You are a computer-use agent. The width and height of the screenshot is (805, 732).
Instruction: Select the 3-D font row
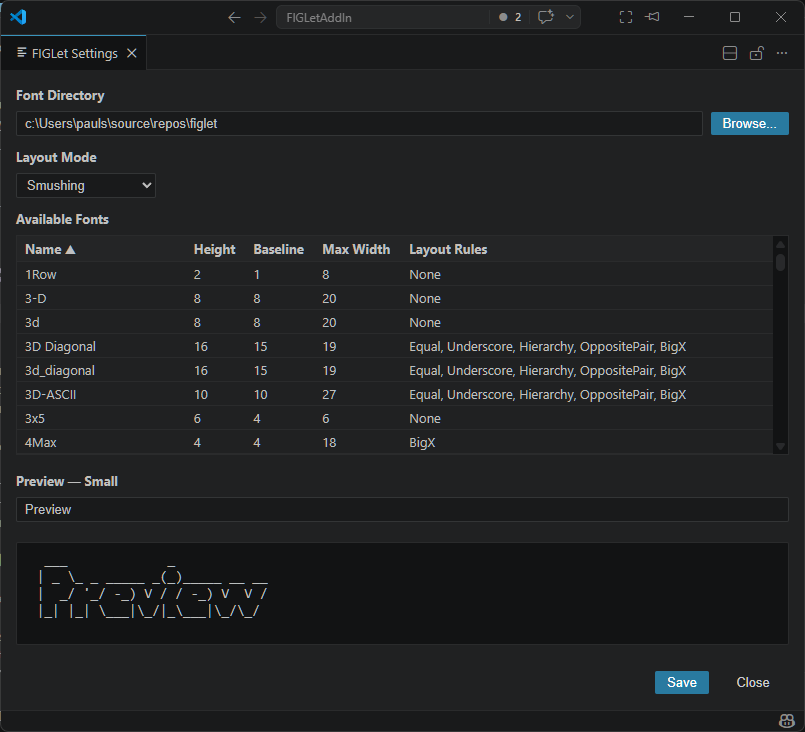(394, 299)
